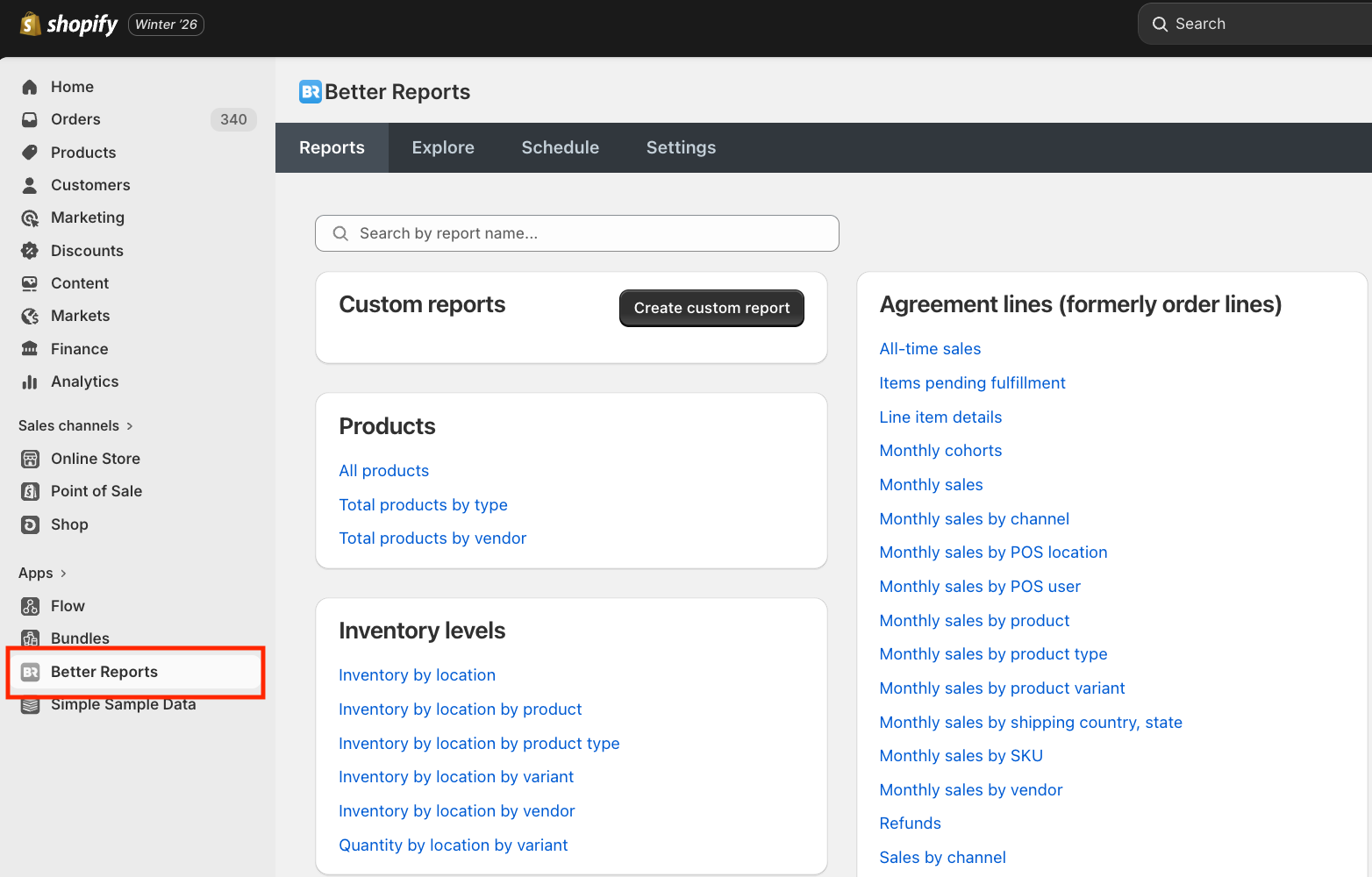
Task: Click the magnifier icon in report search
Action: [340, 233]
